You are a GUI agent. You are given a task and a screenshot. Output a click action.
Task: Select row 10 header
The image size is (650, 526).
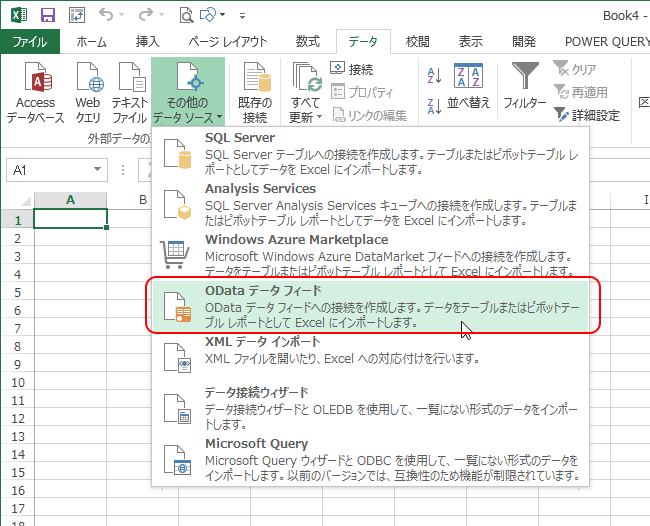[17, 382]
